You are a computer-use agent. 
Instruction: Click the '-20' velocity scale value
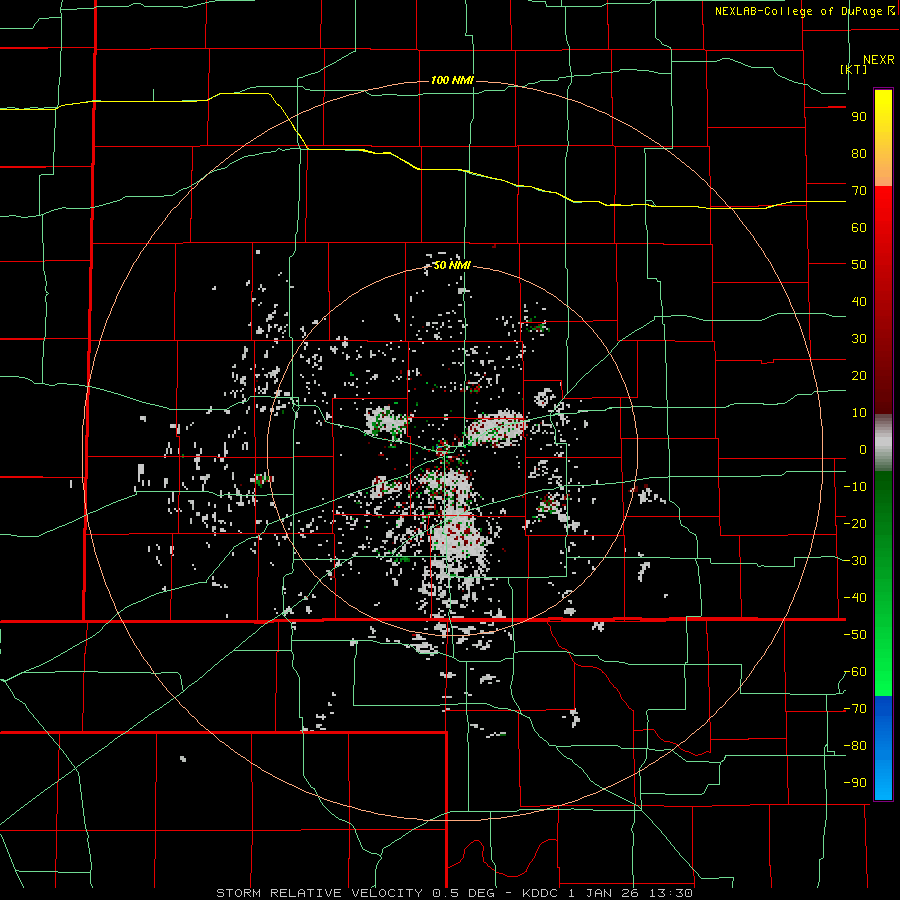click(855, 523)
